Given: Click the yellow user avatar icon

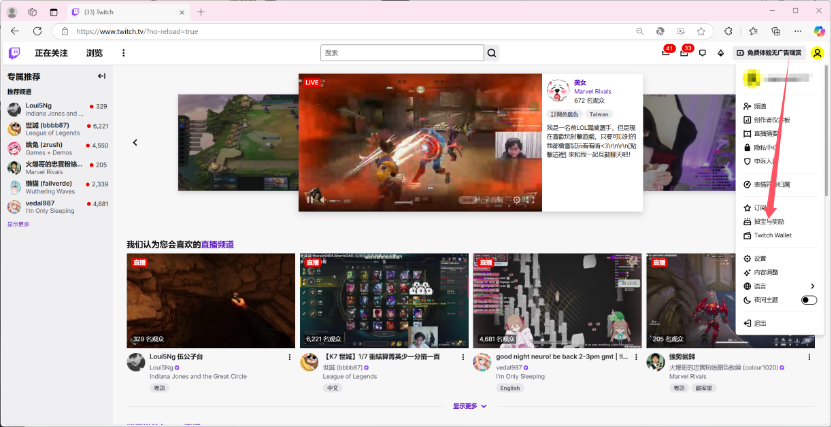Looking at the screenshot, I should [818, 53].
